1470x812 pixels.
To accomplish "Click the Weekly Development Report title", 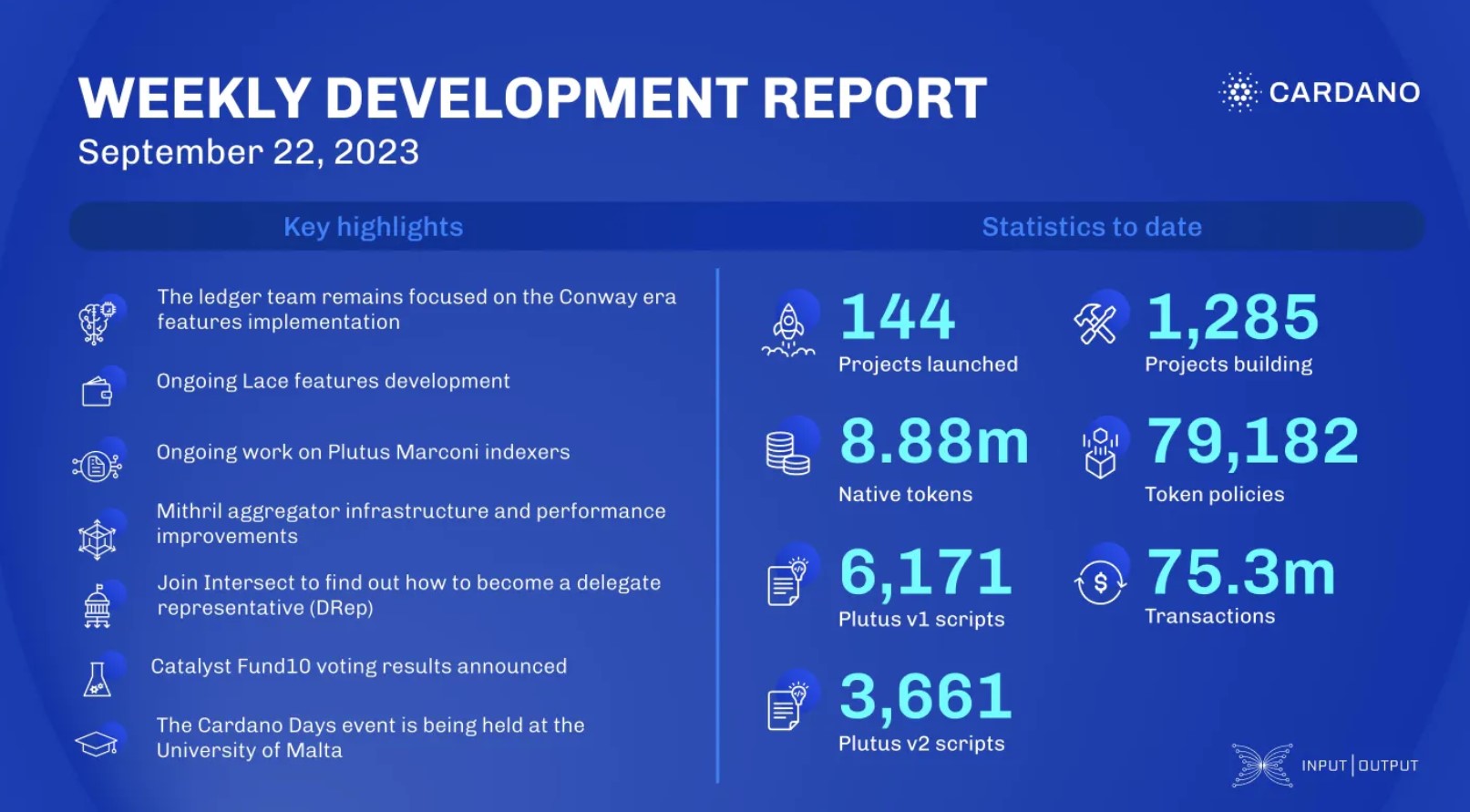I will [532, 98].
